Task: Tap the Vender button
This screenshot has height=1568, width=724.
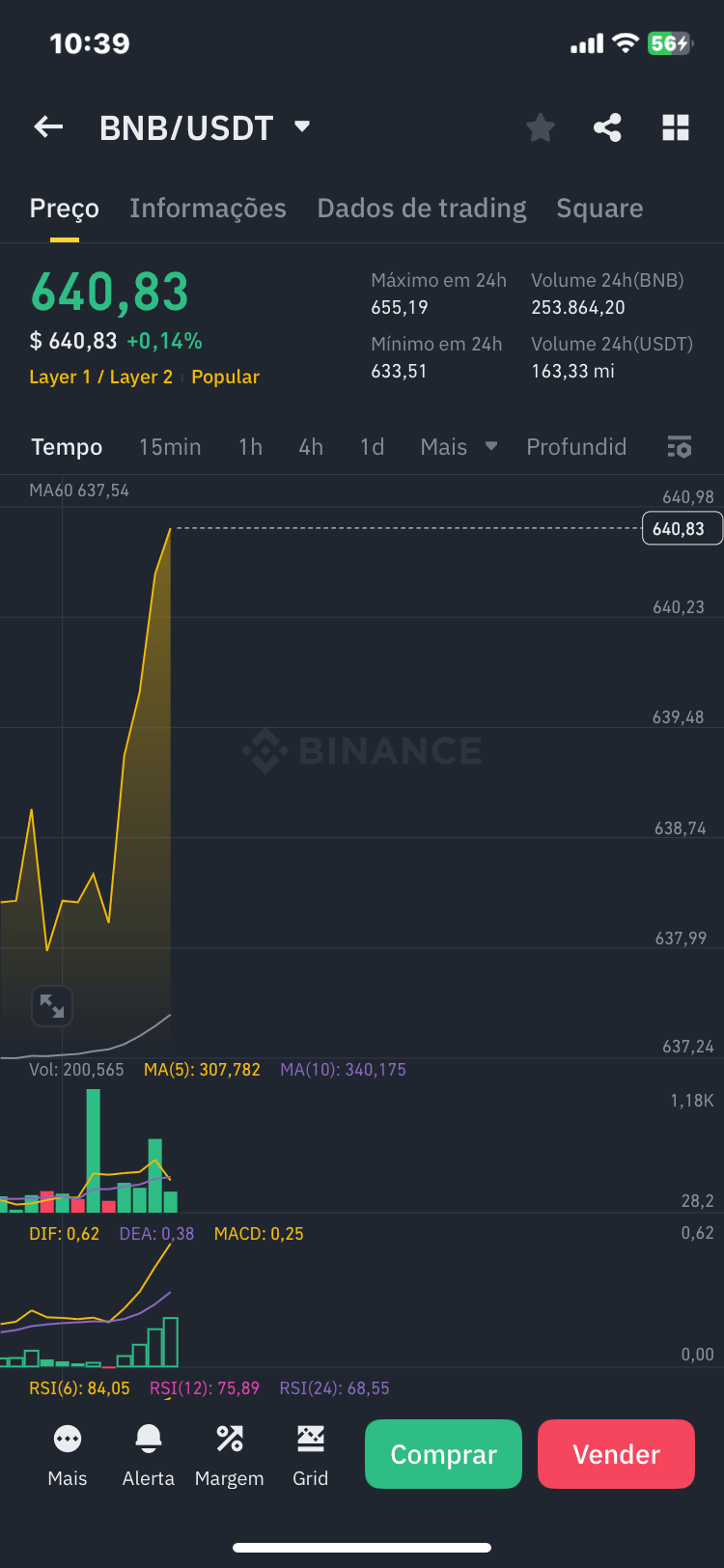Action: (x=616, y=1454)
